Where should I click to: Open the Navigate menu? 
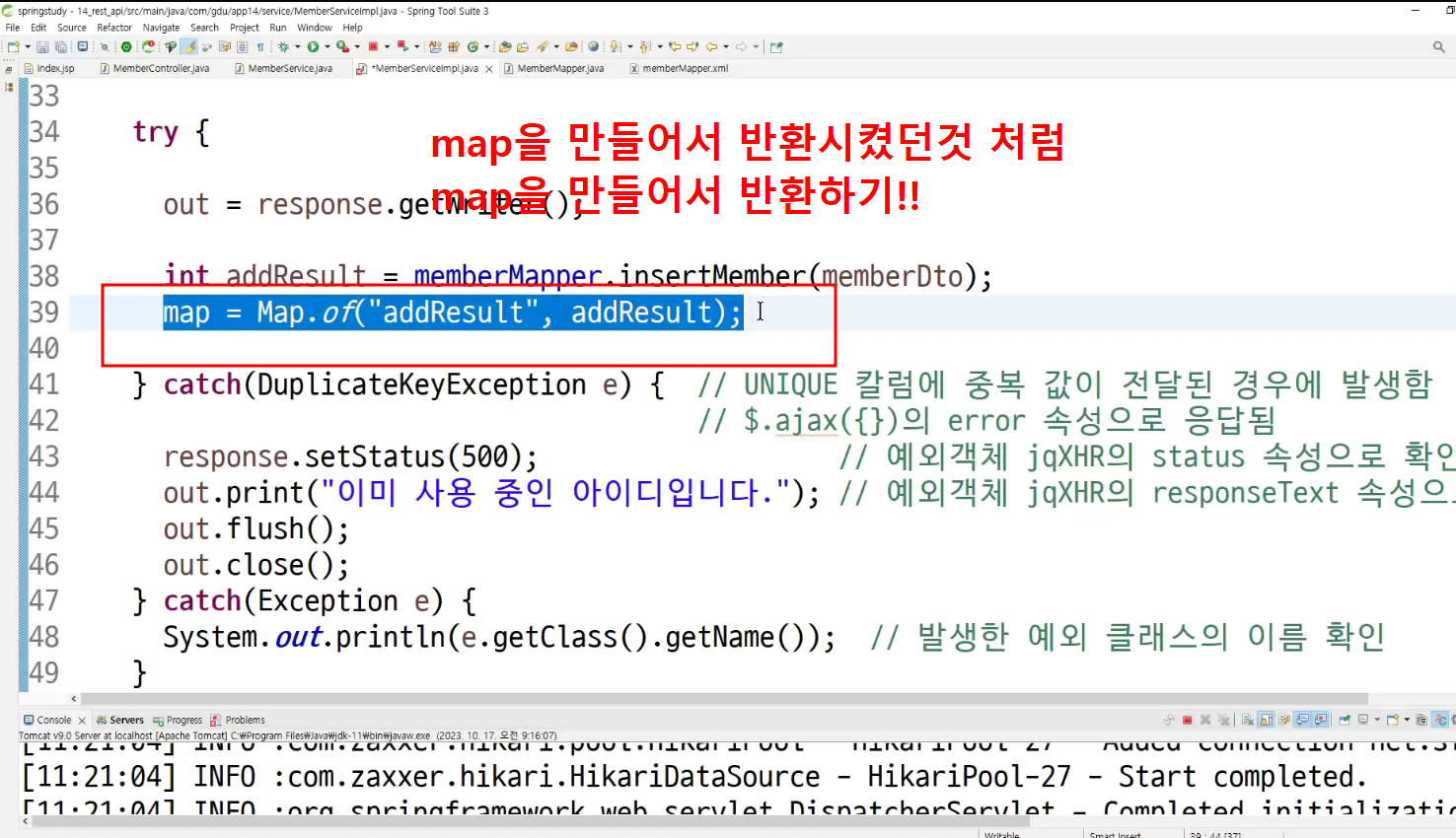(x=161, y=28)
